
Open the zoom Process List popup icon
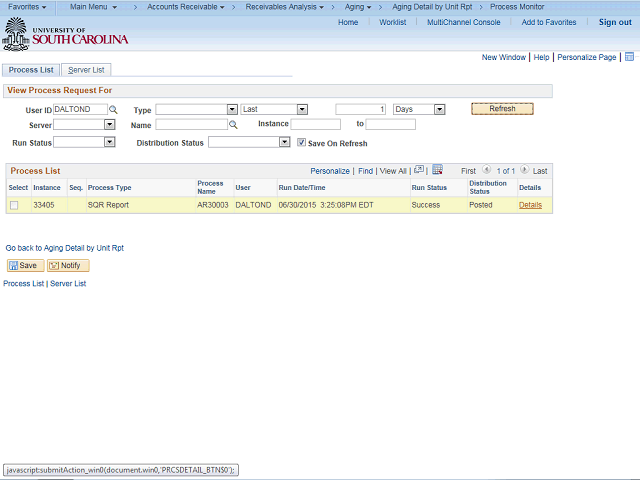point(419,170)
